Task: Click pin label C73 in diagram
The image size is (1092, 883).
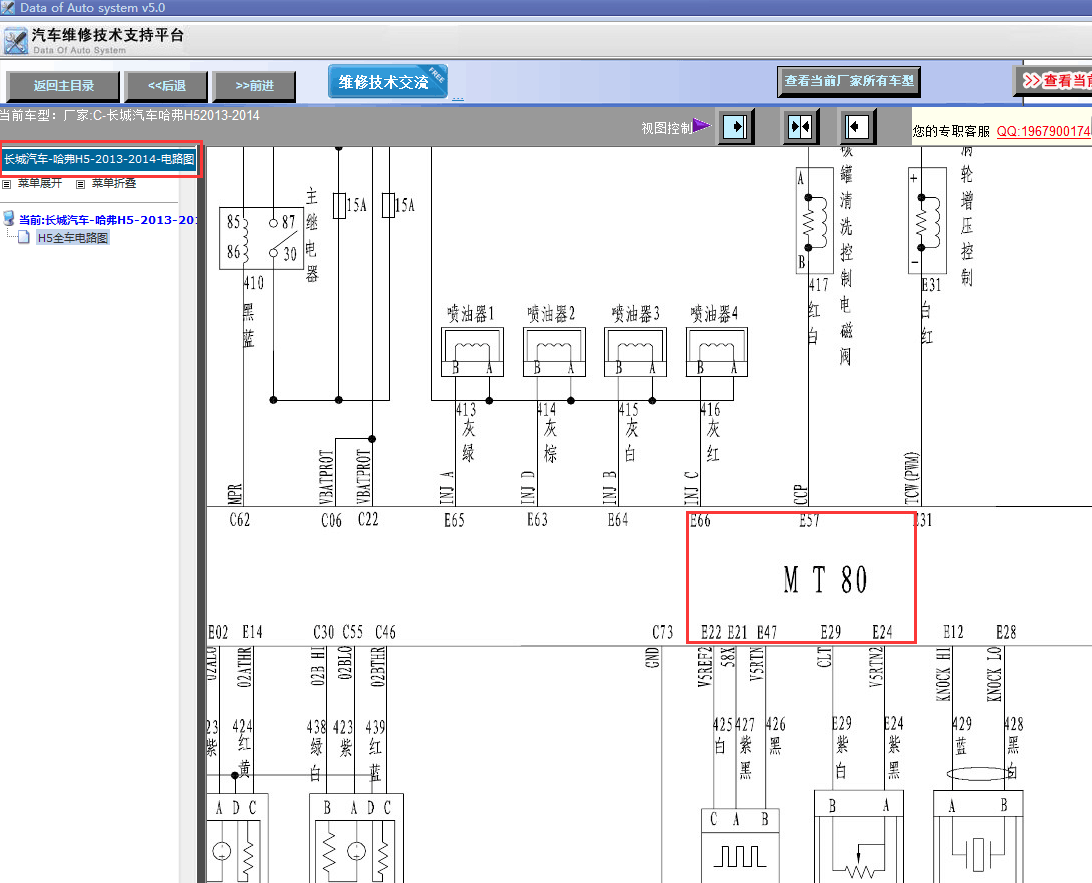Action: click(662, 632)
